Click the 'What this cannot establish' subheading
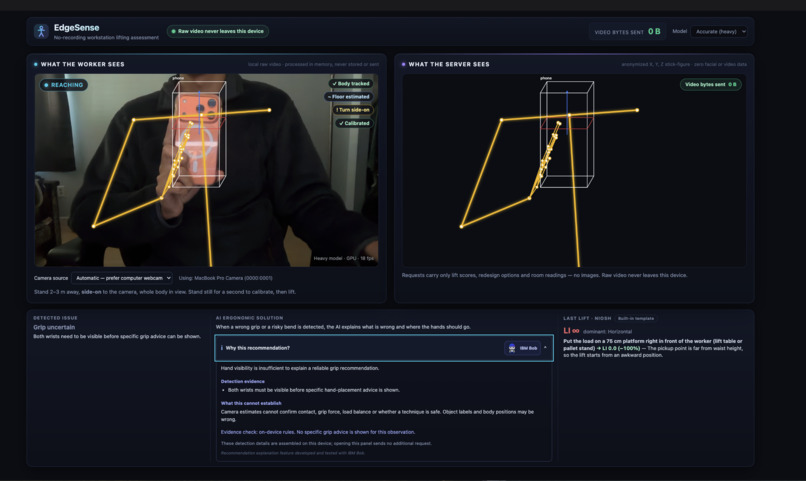 (x=251, y=403)
